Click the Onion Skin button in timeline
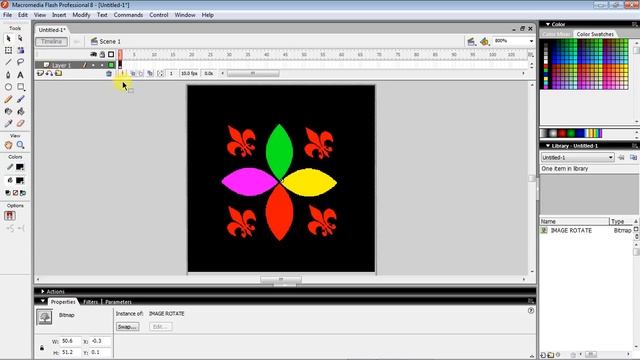 click(x=133, y=73)
